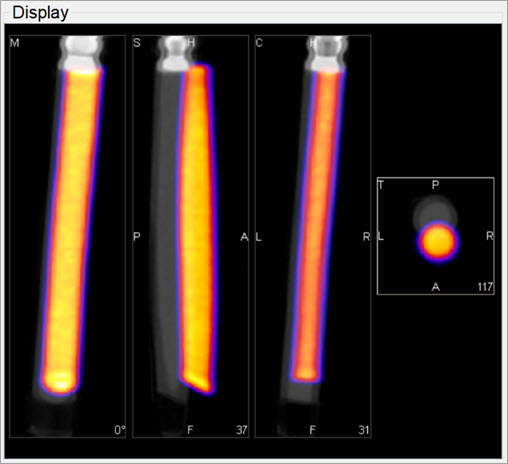Click the P marker in transverse view
Viewport: 508px width, 464px height.
[x=435, y=185]
